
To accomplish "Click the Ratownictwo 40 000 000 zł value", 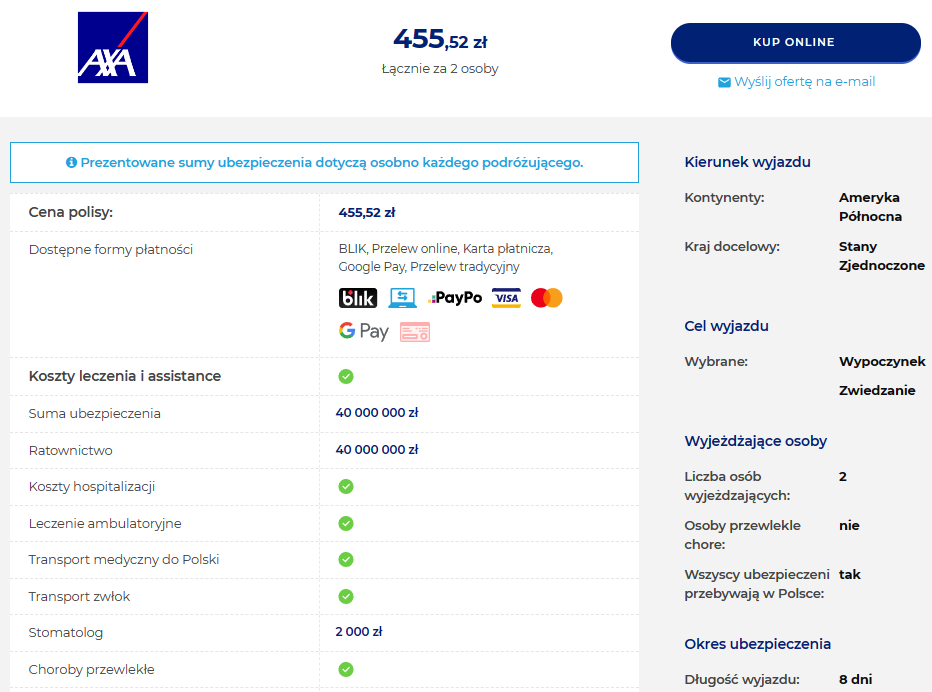I will (377, 449).
